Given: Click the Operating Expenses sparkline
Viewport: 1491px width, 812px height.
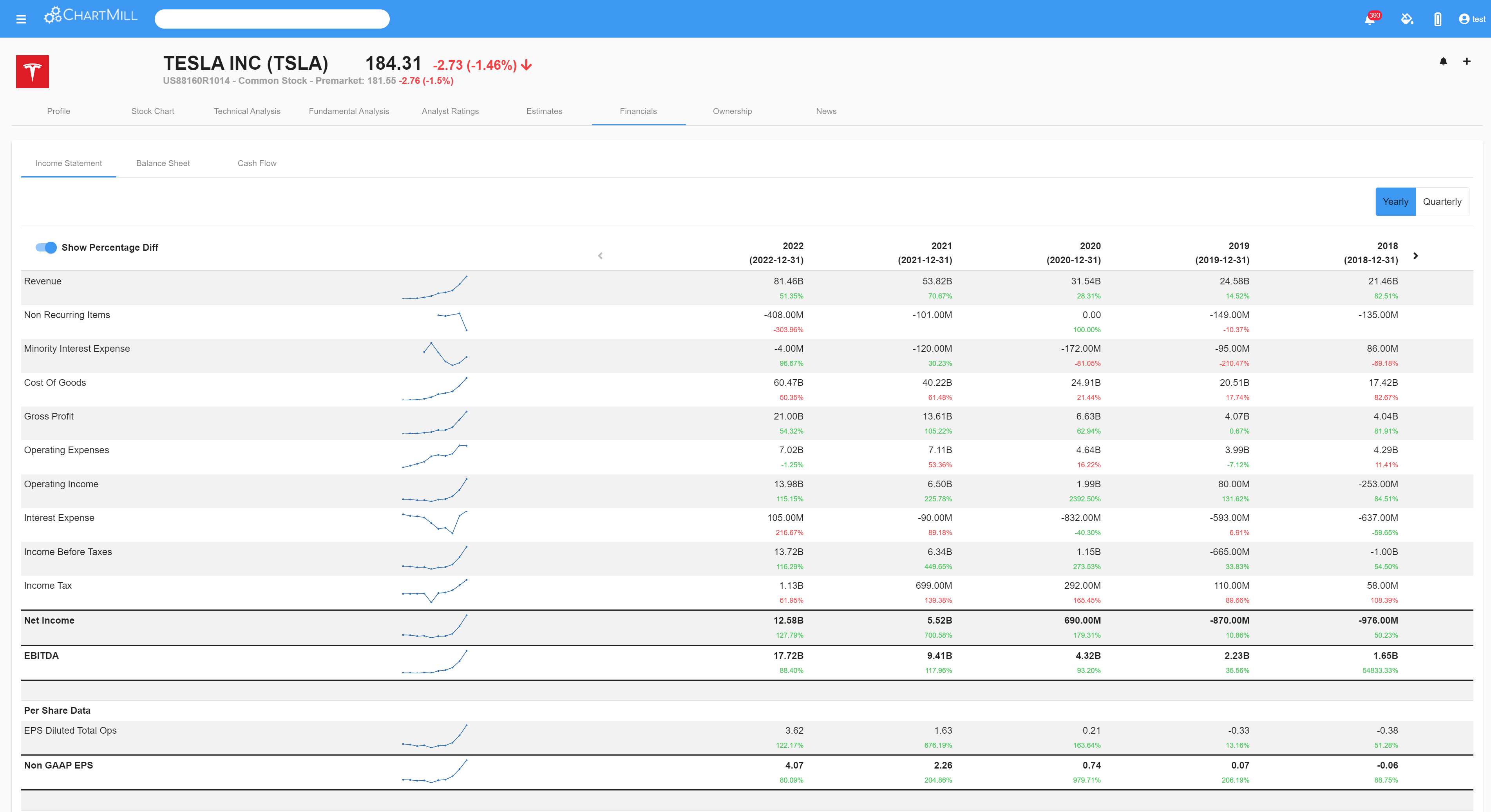Looking at the screenshot, I should (x=435, y=456).
